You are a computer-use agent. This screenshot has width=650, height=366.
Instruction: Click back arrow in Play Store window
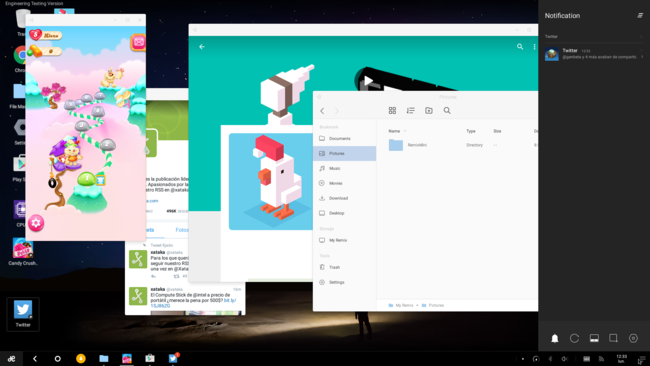click(202, 47)
